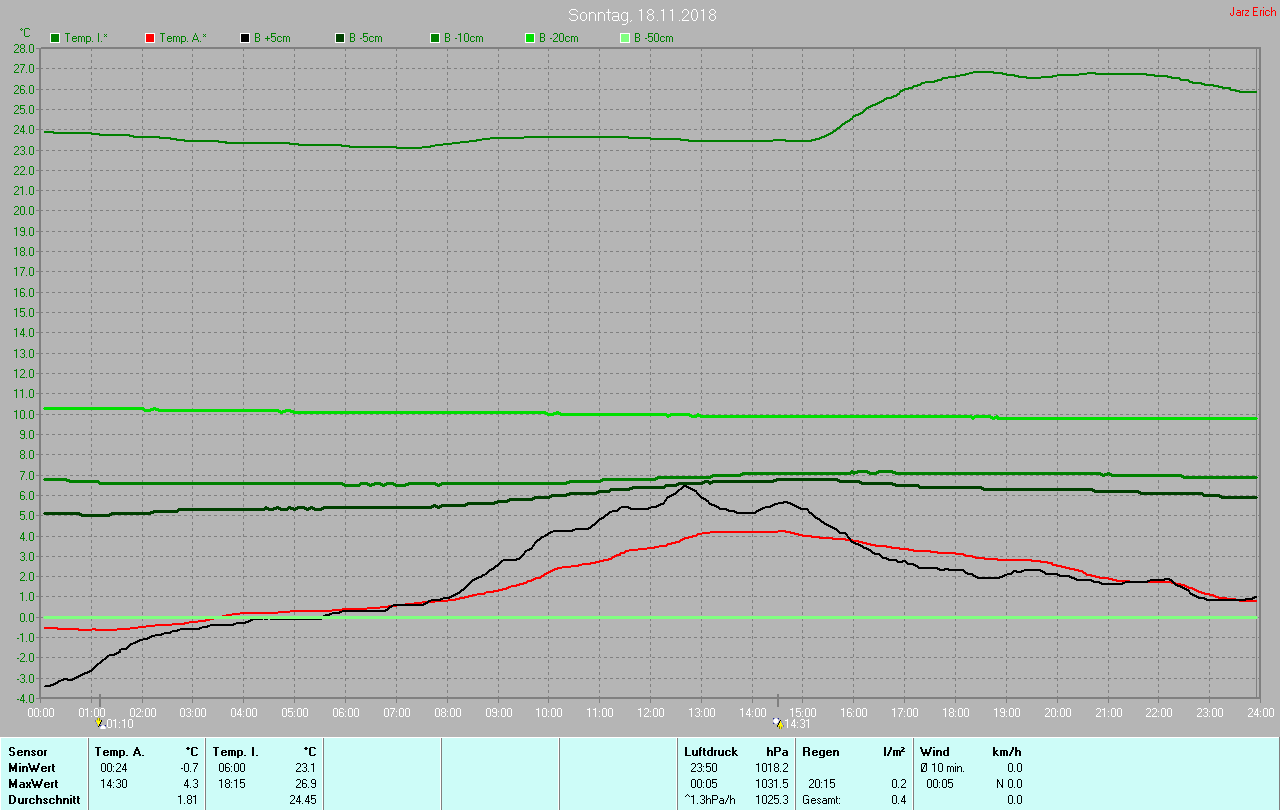Click the red 'Jarz Erich' label
The height and width of the screenshot is (810, 1280).
point(1252,12)
